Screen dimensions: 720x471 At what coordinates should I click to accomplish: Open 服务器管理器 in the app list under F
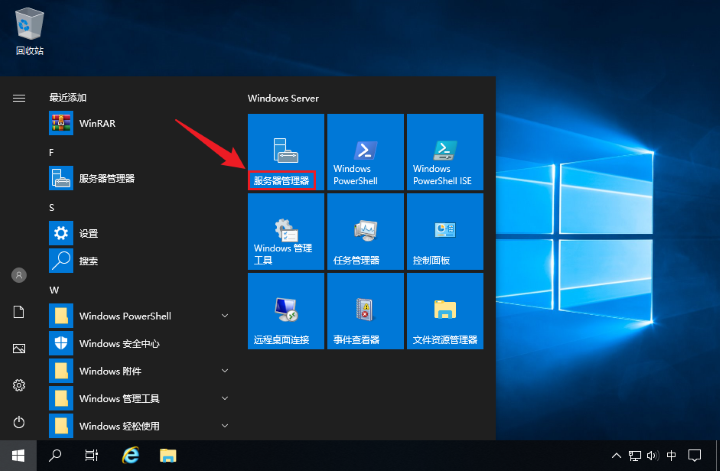pyautogui.click(x=140, y=178)
